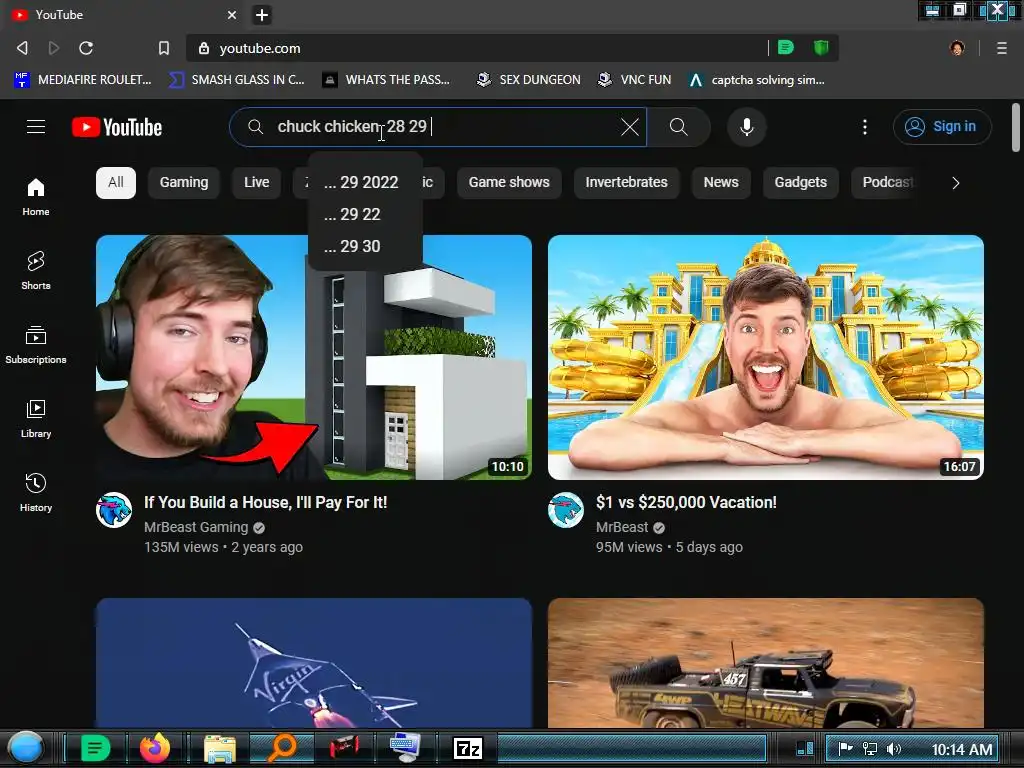Clear the search box with the X
The width and height of the screenshot is (1024, 768).
(630, 127)
